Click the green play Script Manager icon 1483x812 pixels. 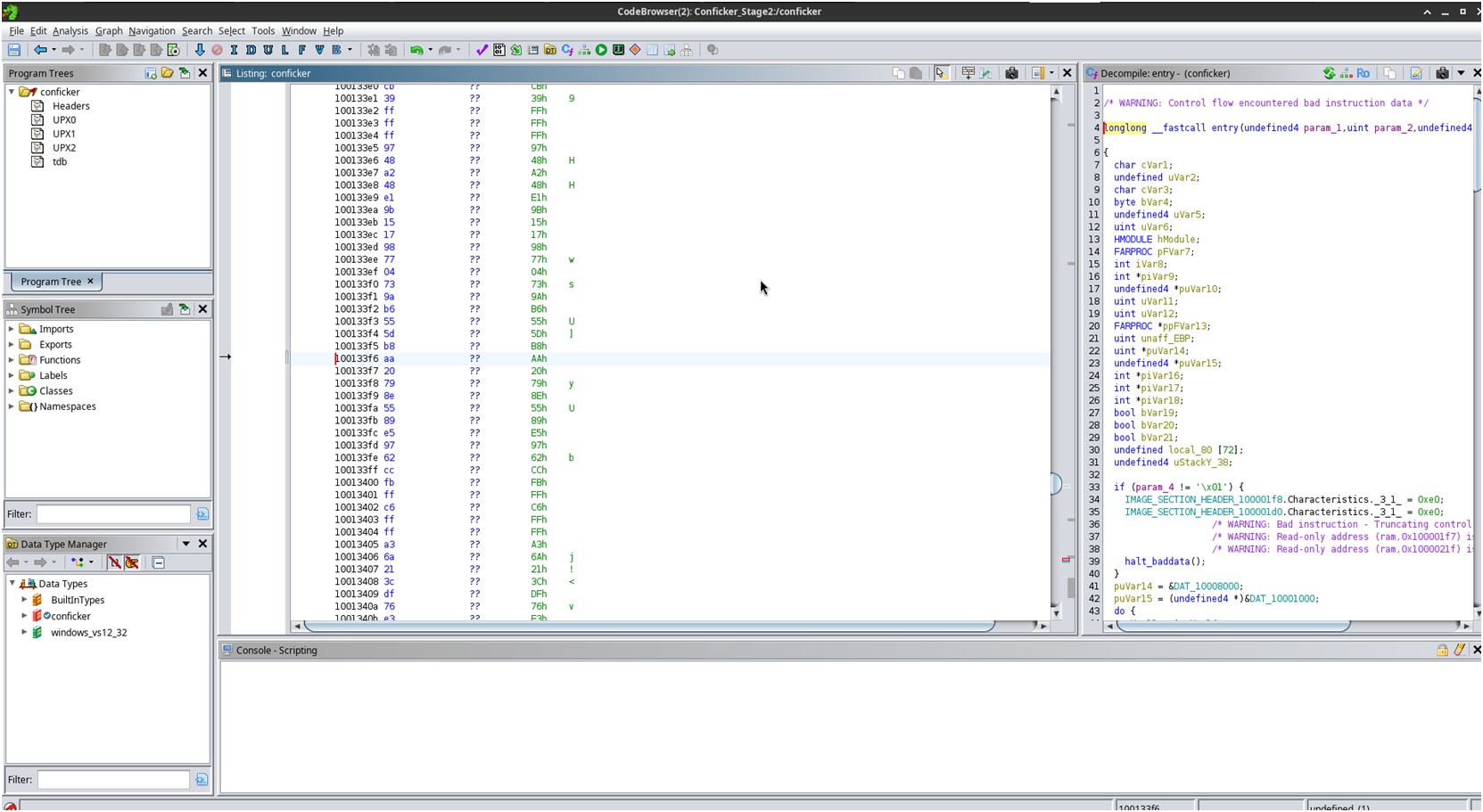pos(602,50)
